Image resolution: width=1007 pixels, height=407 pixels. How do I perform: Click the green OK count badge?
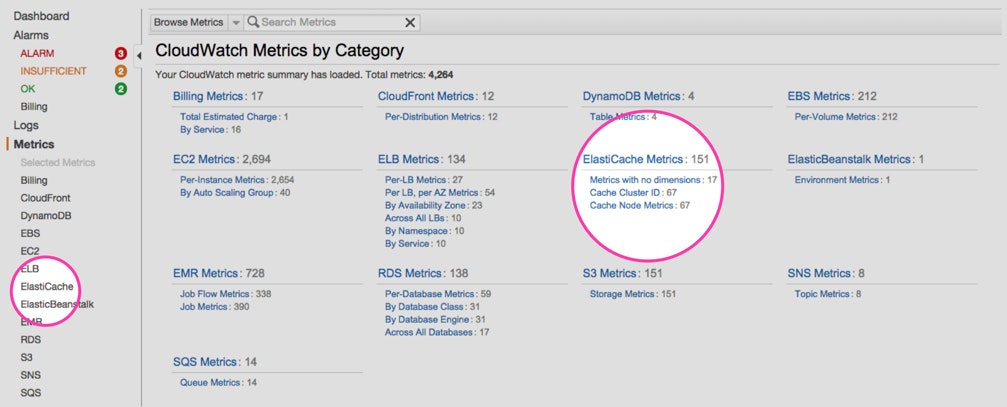[x=120, y=89]
